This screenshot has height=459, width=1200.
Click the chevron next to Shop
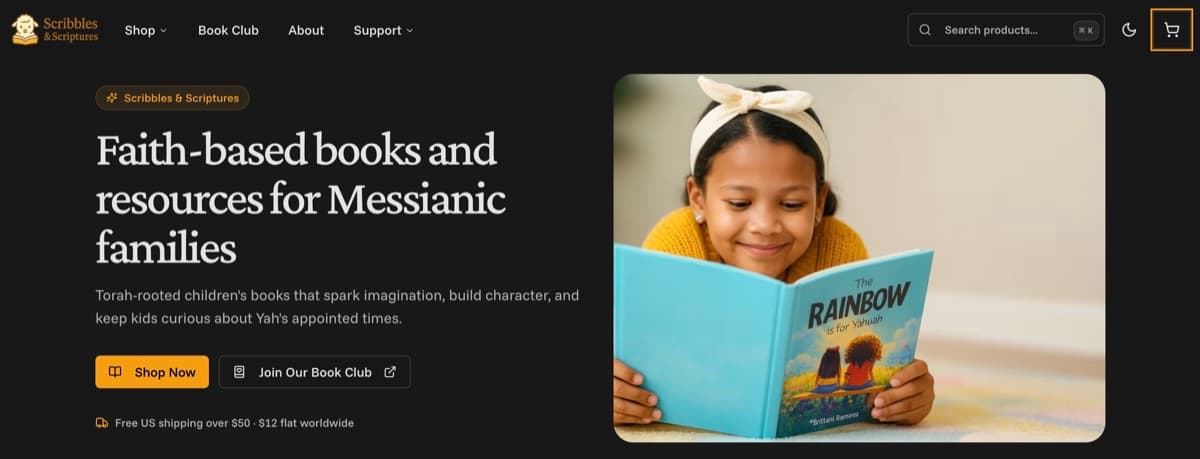click(x=163, y=31)
